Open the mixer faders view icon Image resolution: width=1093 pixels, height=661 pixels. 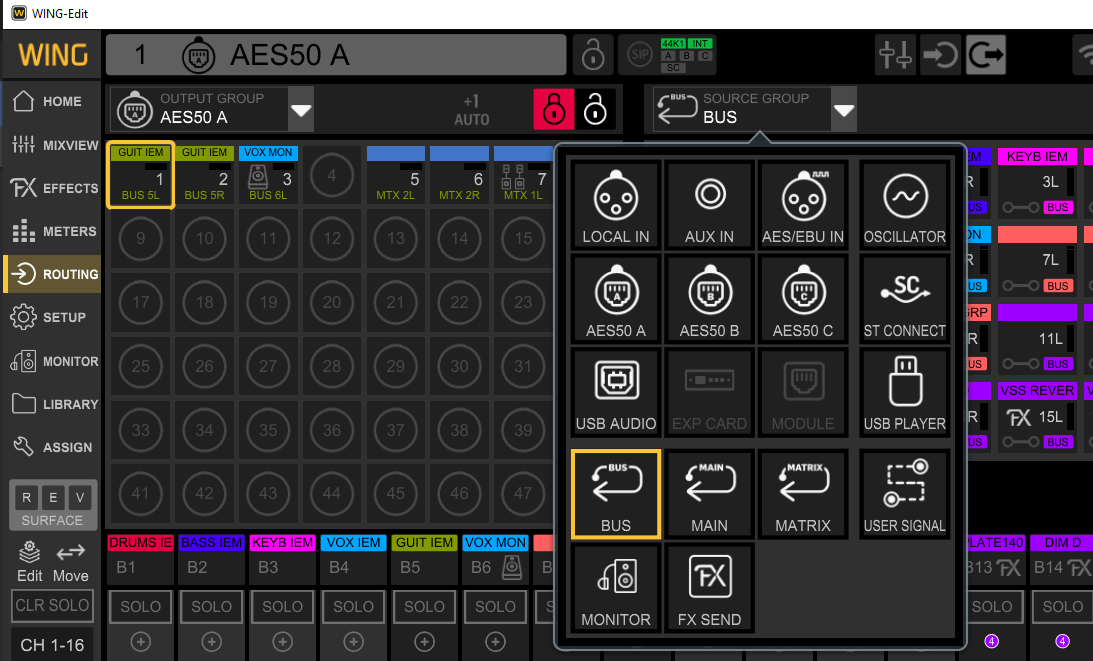click(895, 54)
